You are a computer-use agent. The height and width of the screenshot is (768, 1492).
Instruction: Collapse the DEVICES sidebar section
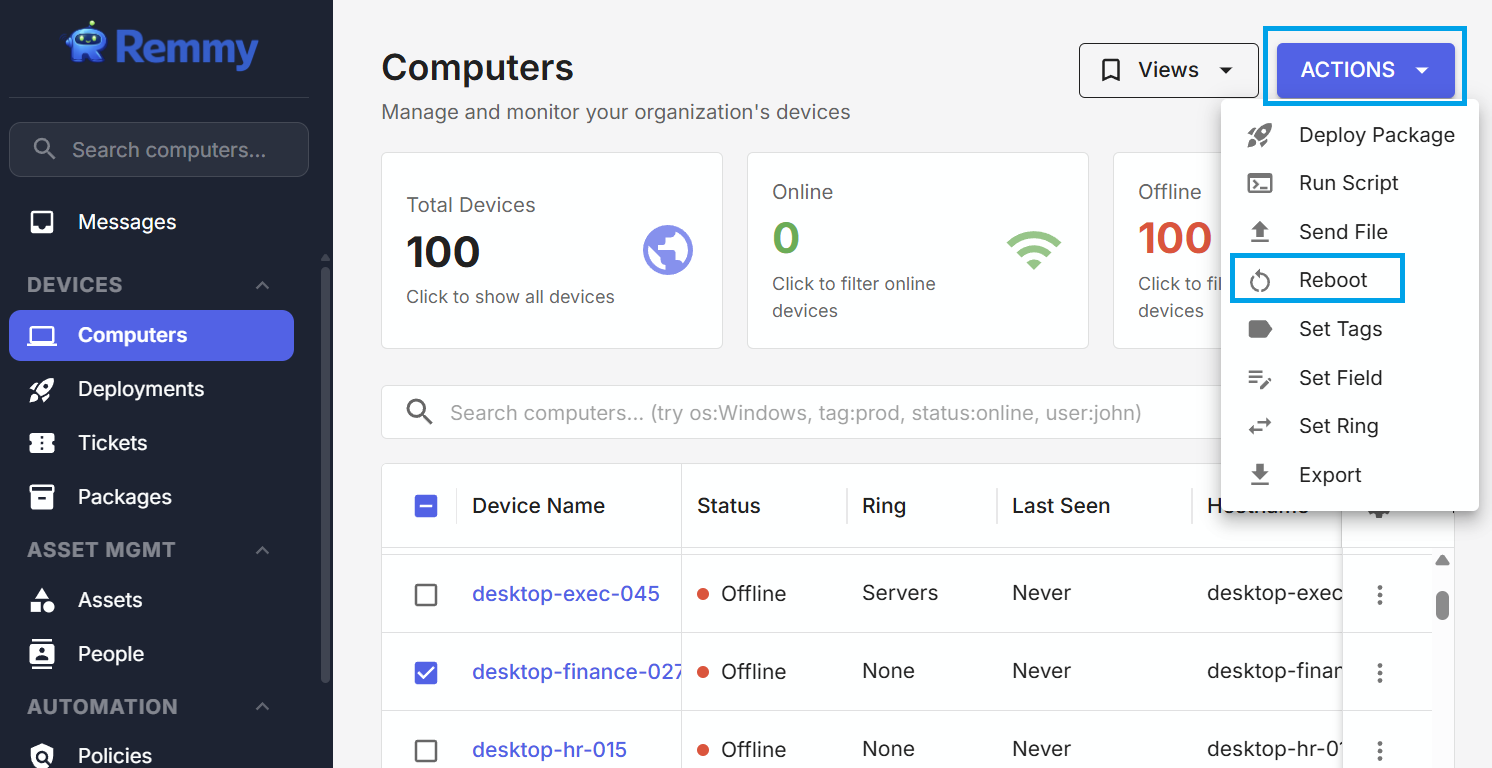(262, 285)
